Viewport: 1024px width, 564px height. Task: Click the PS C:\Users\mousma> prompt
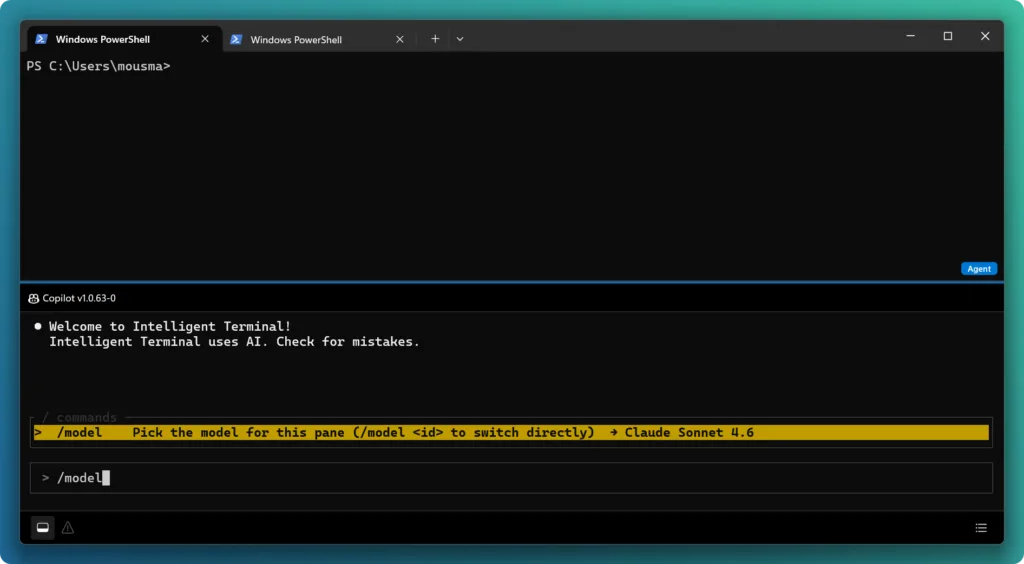click(x=99, y=66)
